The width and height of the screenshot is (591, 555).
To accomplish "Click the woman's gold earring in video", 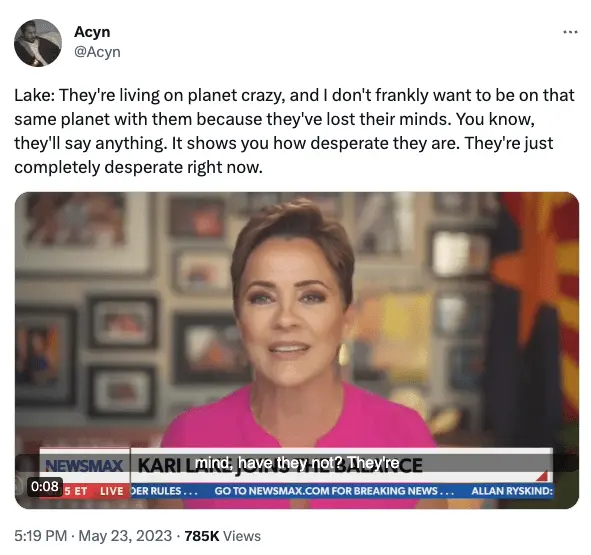I will pos(343,354).
